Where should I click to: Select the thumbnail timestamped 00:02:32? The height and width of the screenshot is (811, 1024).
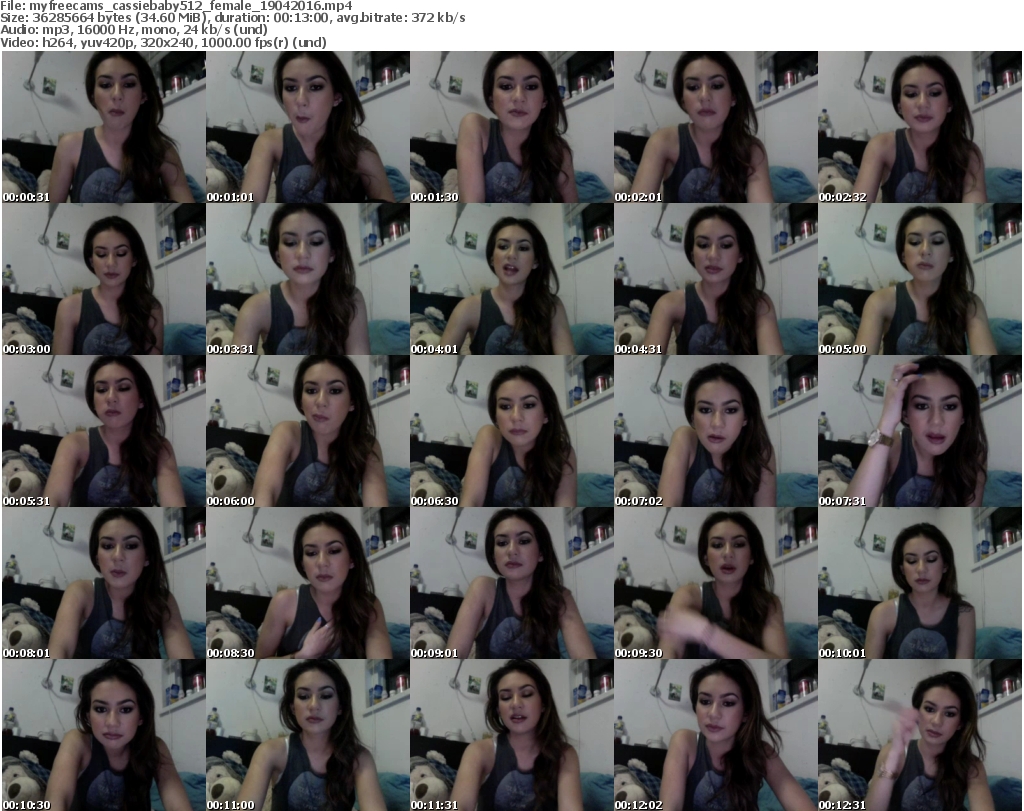tap(920, 127)
